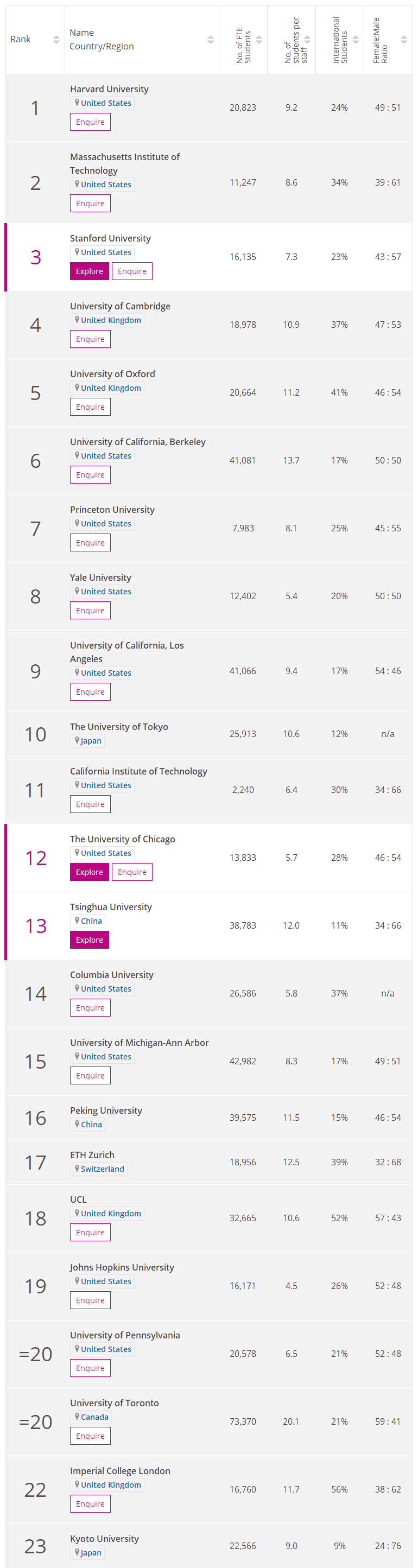Viewport: 418px width, 1568px height.
Task: Click the pin icon on Japan tag for Tokyo
Action: tap(76, 741)
